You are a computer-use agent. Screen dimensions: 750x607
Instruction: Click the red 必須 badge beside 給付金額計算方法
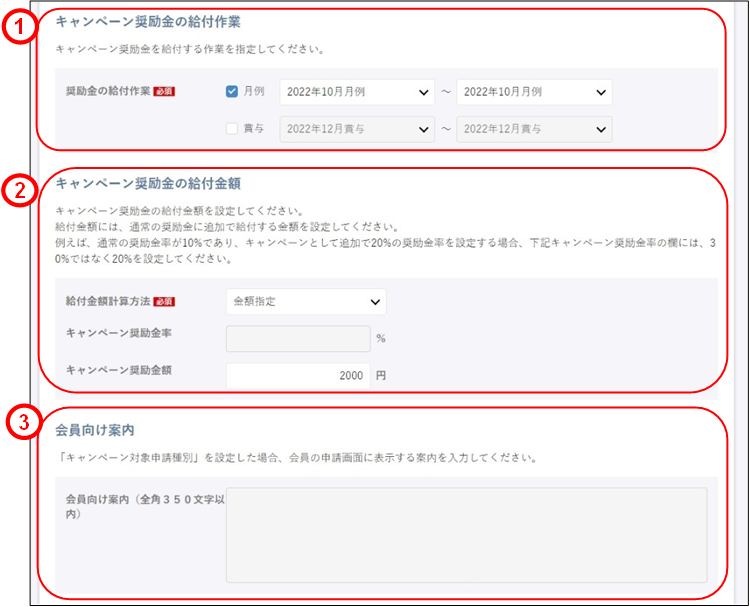[166, 302]
